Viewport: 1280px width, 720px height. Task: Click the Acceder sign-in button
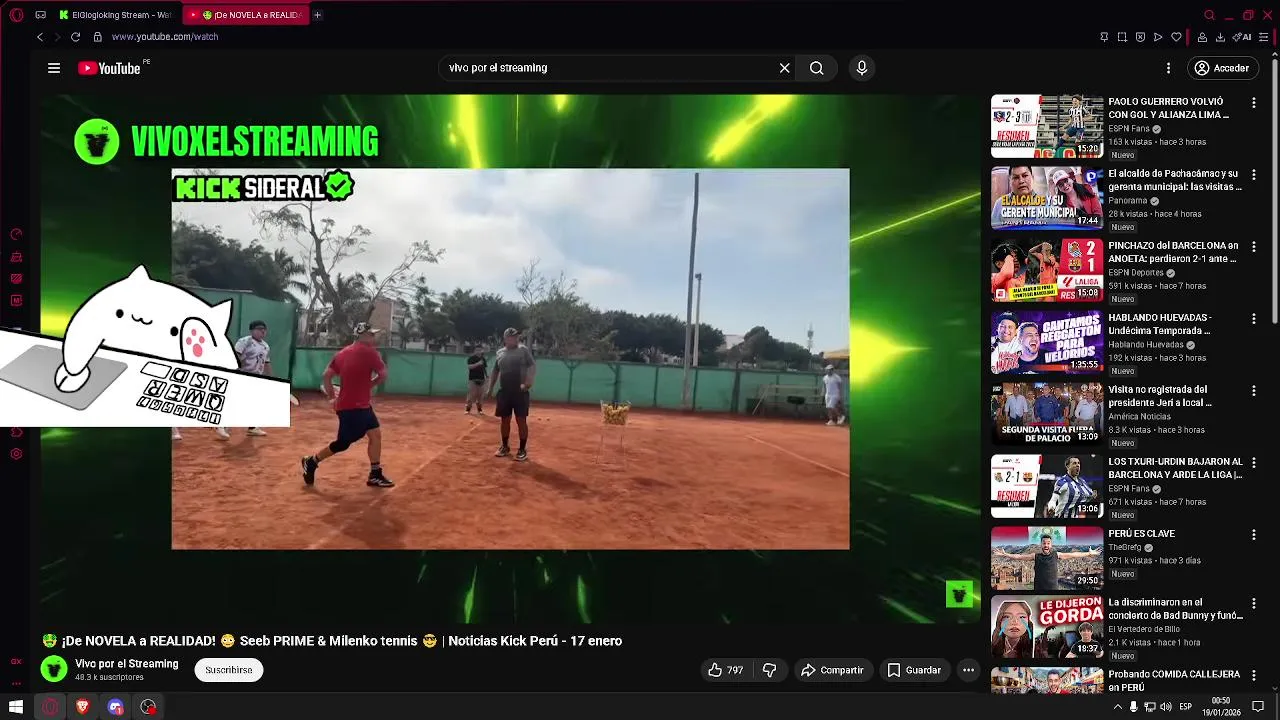pyautogui.click(x=1221, y=68)
